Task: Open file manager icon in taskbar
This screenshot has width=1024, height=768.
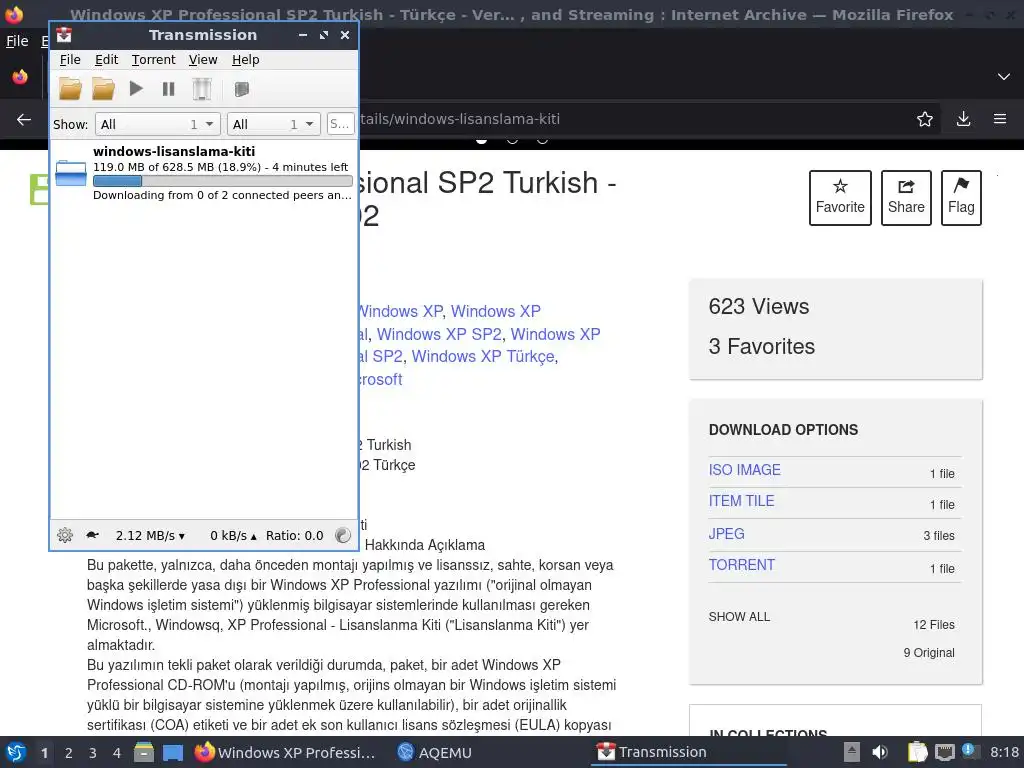Action: 144,752
